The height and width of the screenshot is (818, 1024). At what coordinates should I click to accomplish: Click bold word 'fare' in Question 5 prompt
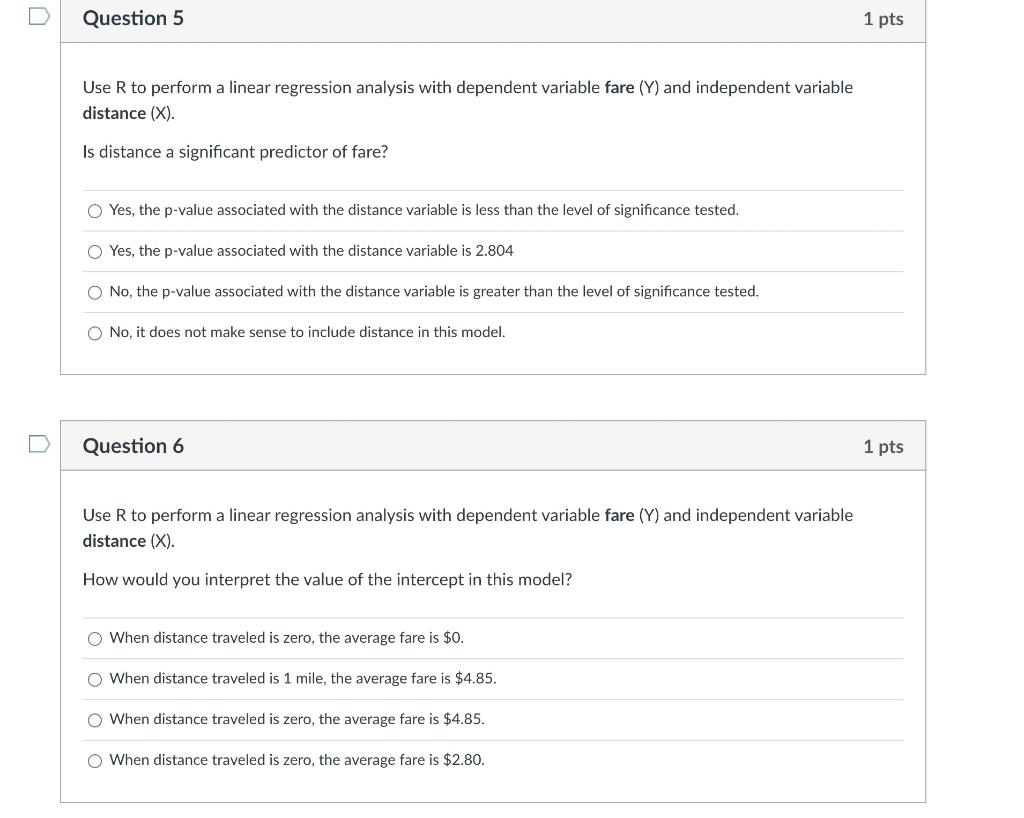pyautogui.click(x=619, y=88)
